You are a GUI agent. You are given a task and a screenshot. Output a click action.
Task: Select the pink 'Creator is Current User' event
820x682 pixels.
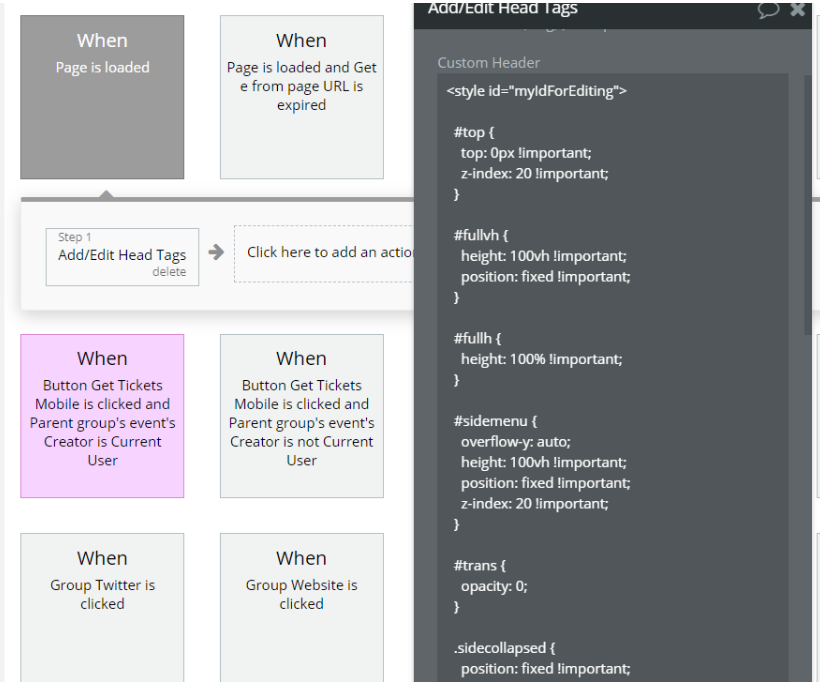point(102,416)
